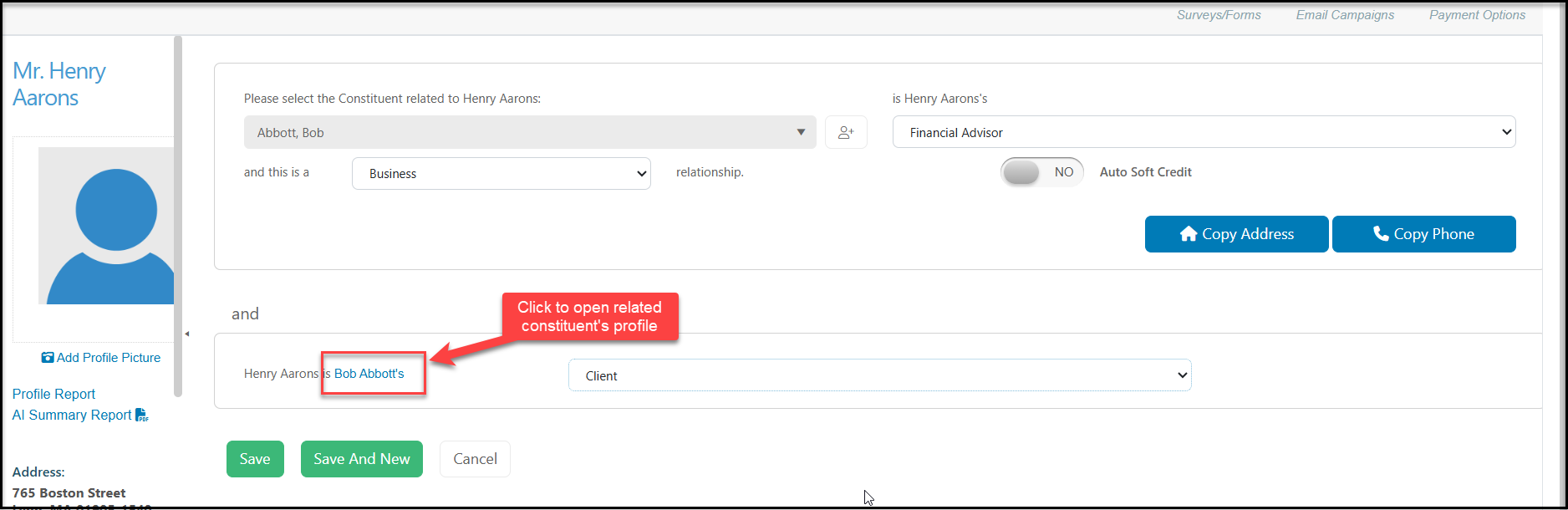Click the Copy Phone button
The image size is (1568, 510).
click(x=1423, y=234)
